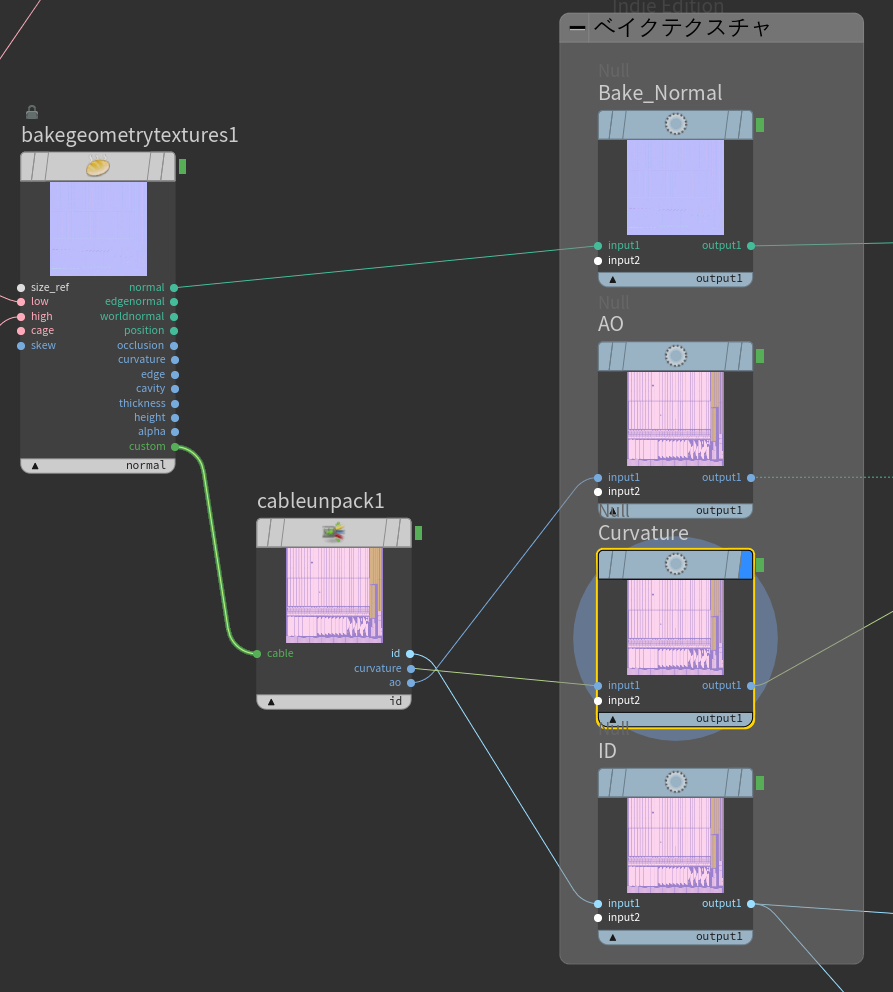Expand output selector arrow on bakegeometrytextures1 footer

(x=35, y=465)
